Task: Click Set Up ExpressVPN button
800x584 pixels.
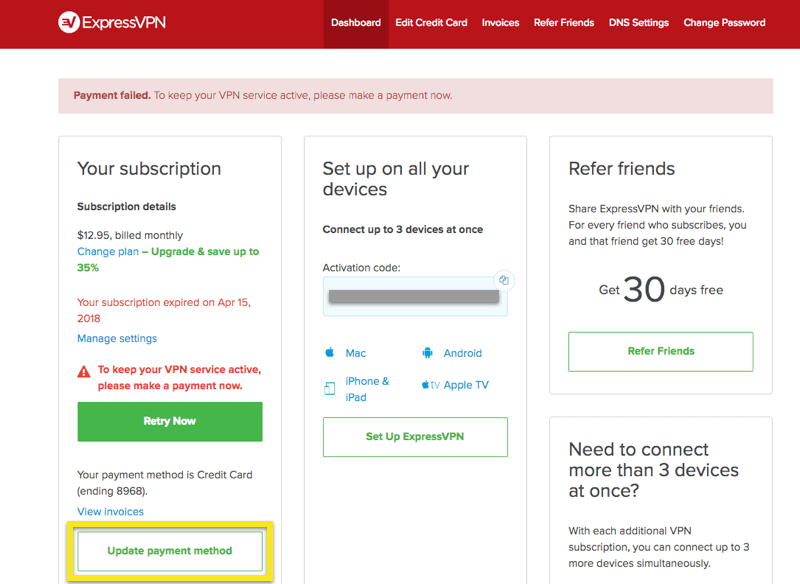Action: click(x=415, y=437)
